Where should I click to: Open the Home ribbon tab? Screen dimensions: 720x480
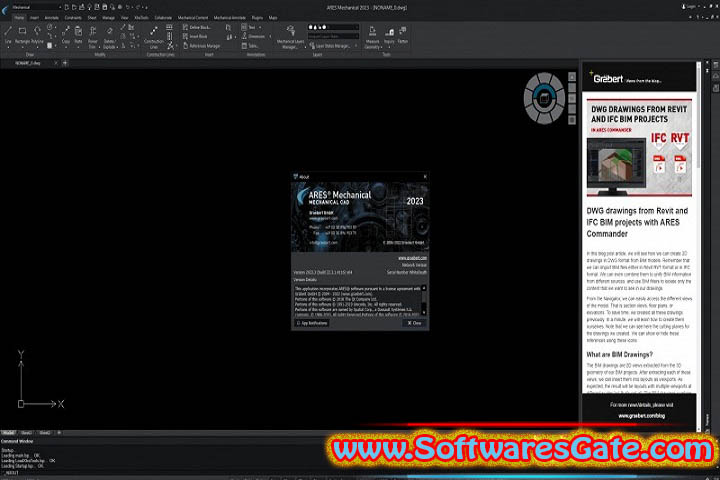[19, 18]
